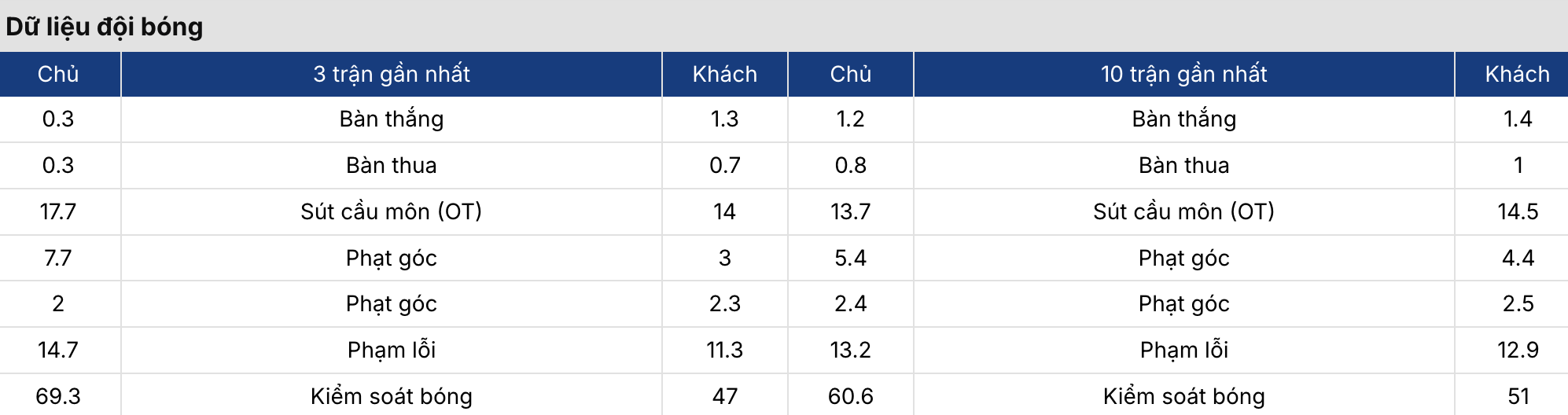The image size is (1568, 415).
Task: Click "Bàn thua" label under 10 trận gần nhất
Action: point(1183,165)
